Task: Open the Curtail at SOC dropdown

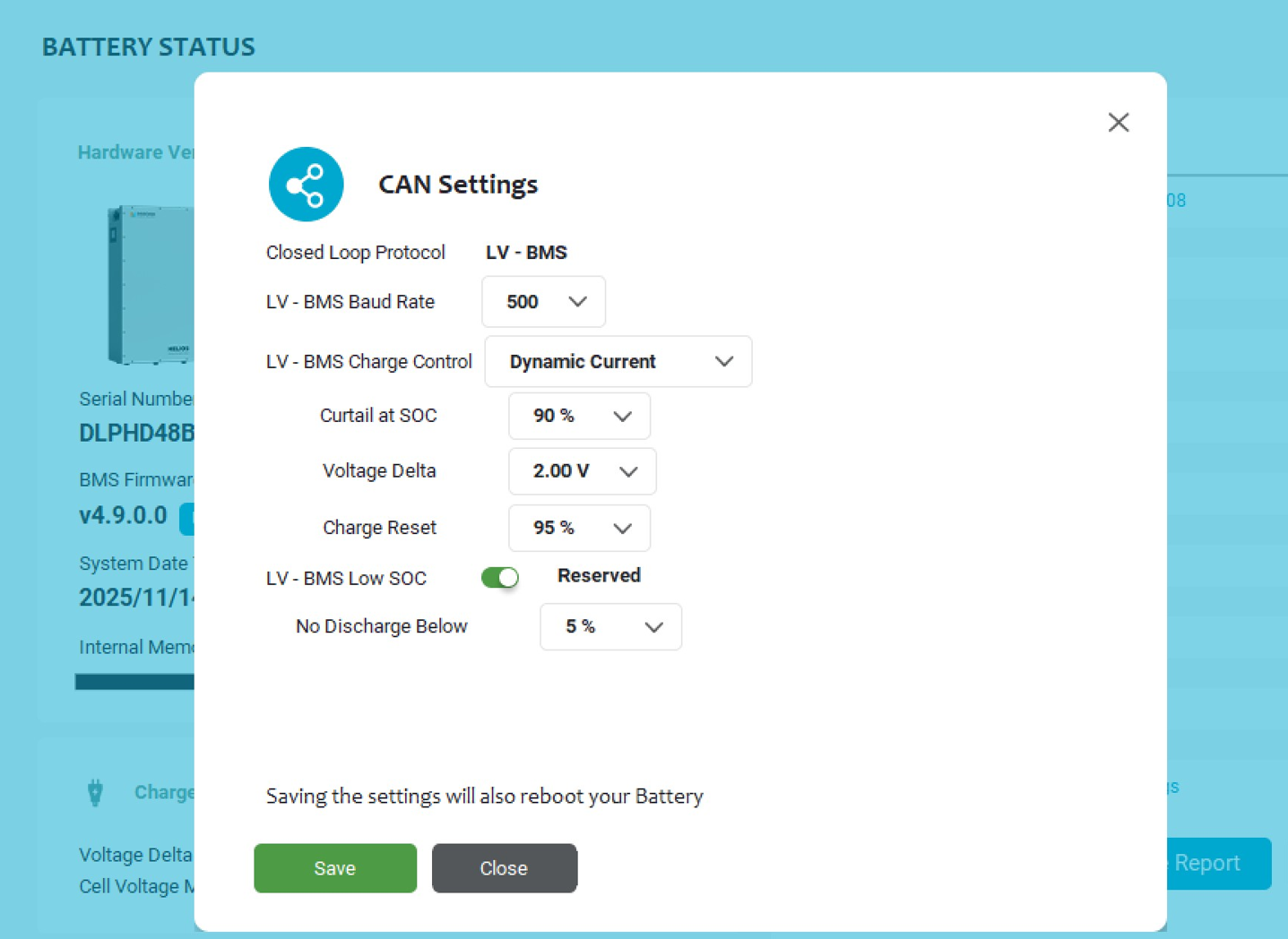Action: (578, 416)
